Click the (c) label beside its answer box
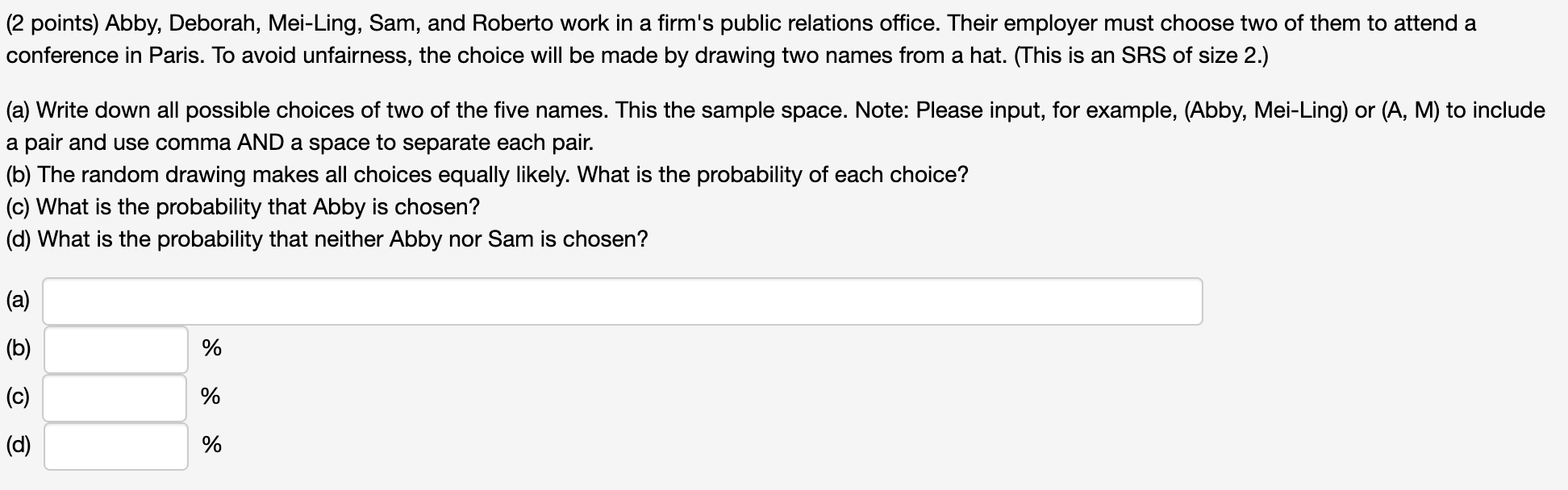The width and height of the screenshot is (1568, 490). coord(19,397)
